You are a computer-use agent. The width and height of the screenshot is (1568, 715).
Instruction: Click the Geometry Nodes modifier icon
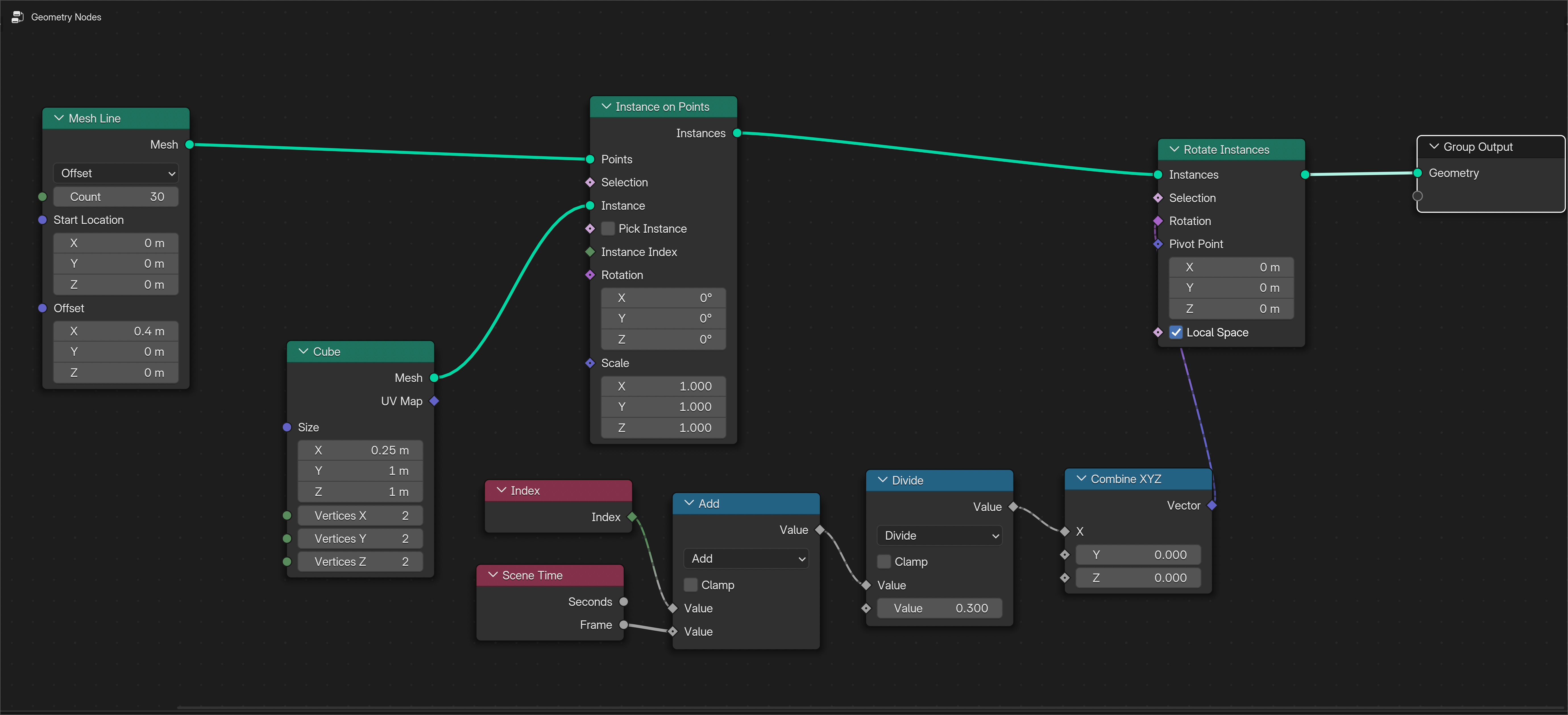coord(17,17)
